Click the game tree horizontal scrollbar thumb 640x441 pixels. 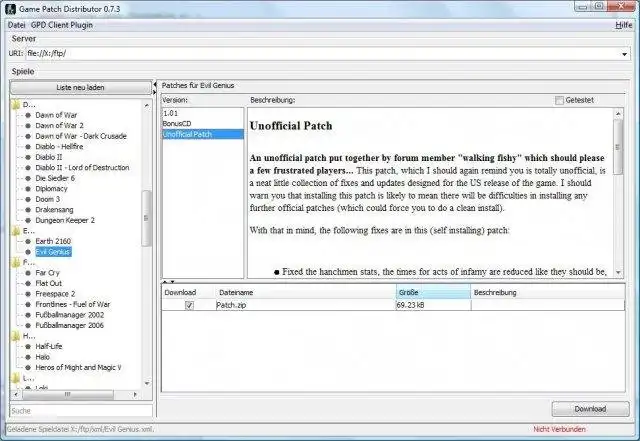pos(68,394)
